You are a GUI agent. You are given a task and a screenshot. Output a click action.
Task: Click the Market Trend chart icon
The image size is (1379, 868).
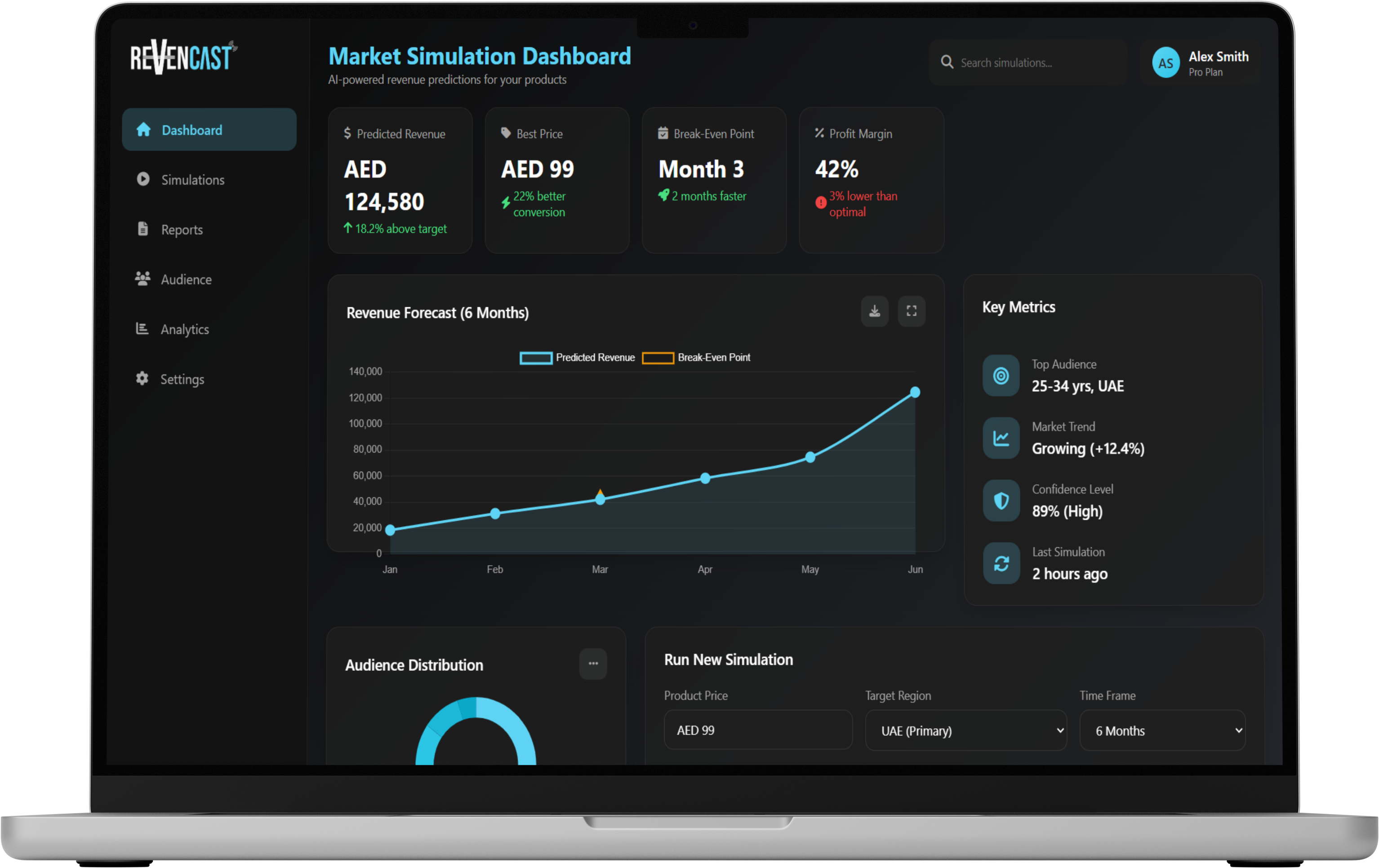(x=1001, y=438)
